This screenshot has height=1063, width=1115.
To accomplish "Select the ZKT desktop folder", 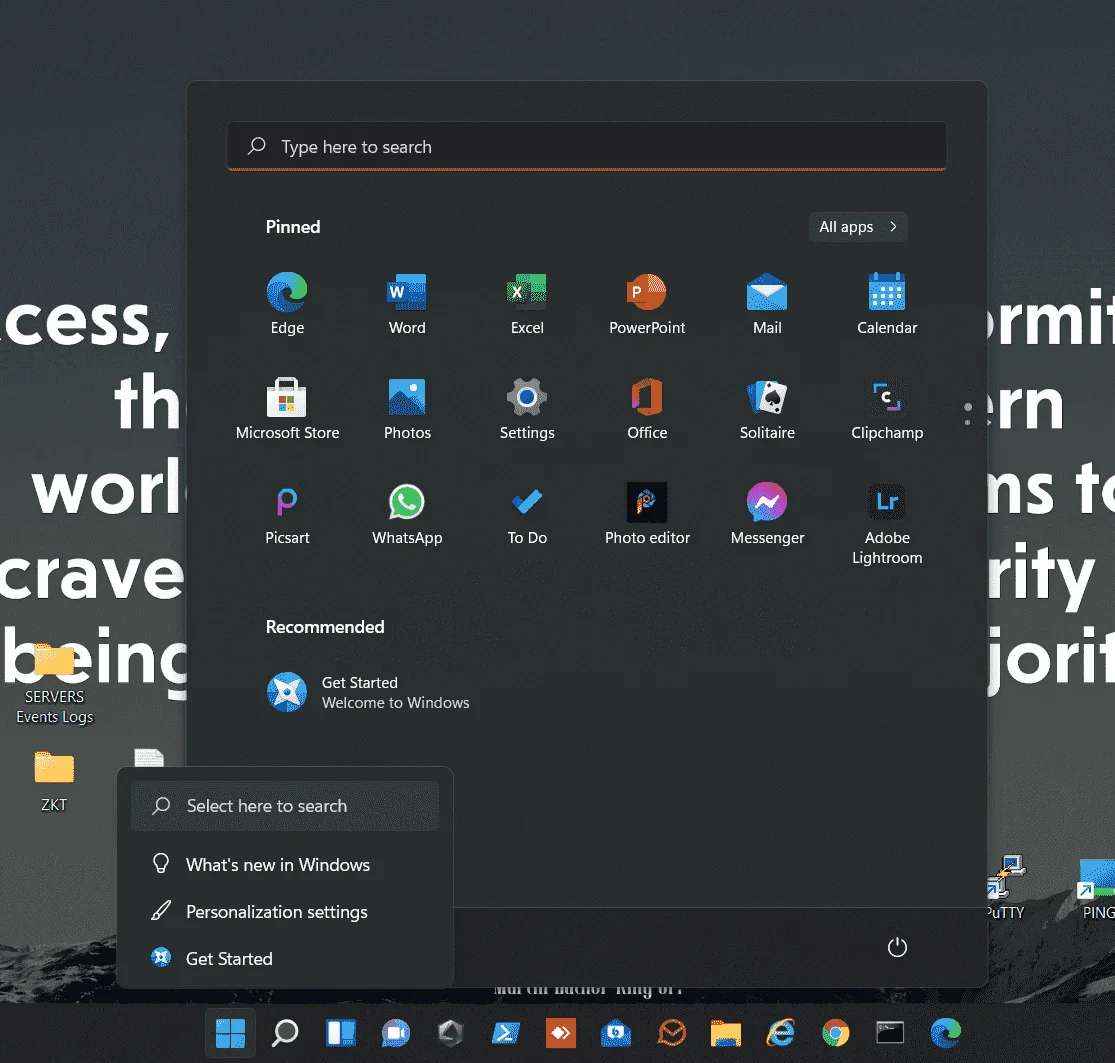I will [x=54, y=781].
